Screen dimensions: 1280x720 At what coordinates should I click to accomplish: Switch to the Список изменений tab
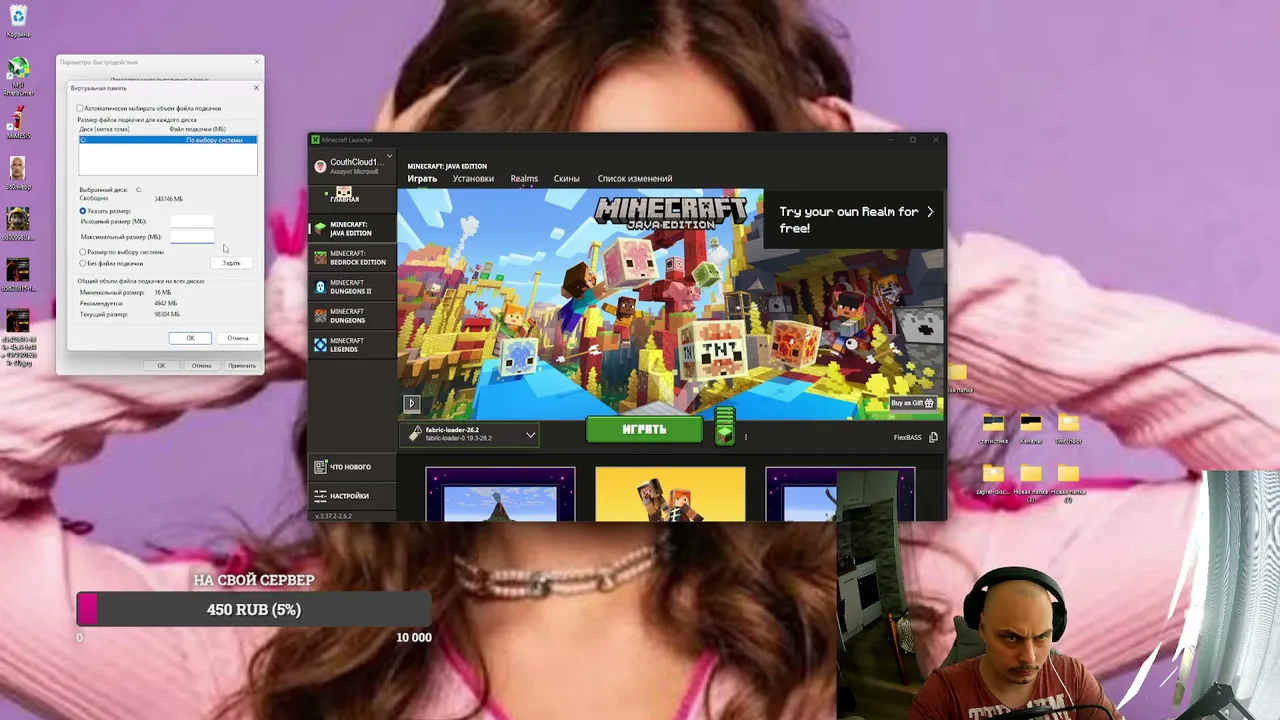635,179
